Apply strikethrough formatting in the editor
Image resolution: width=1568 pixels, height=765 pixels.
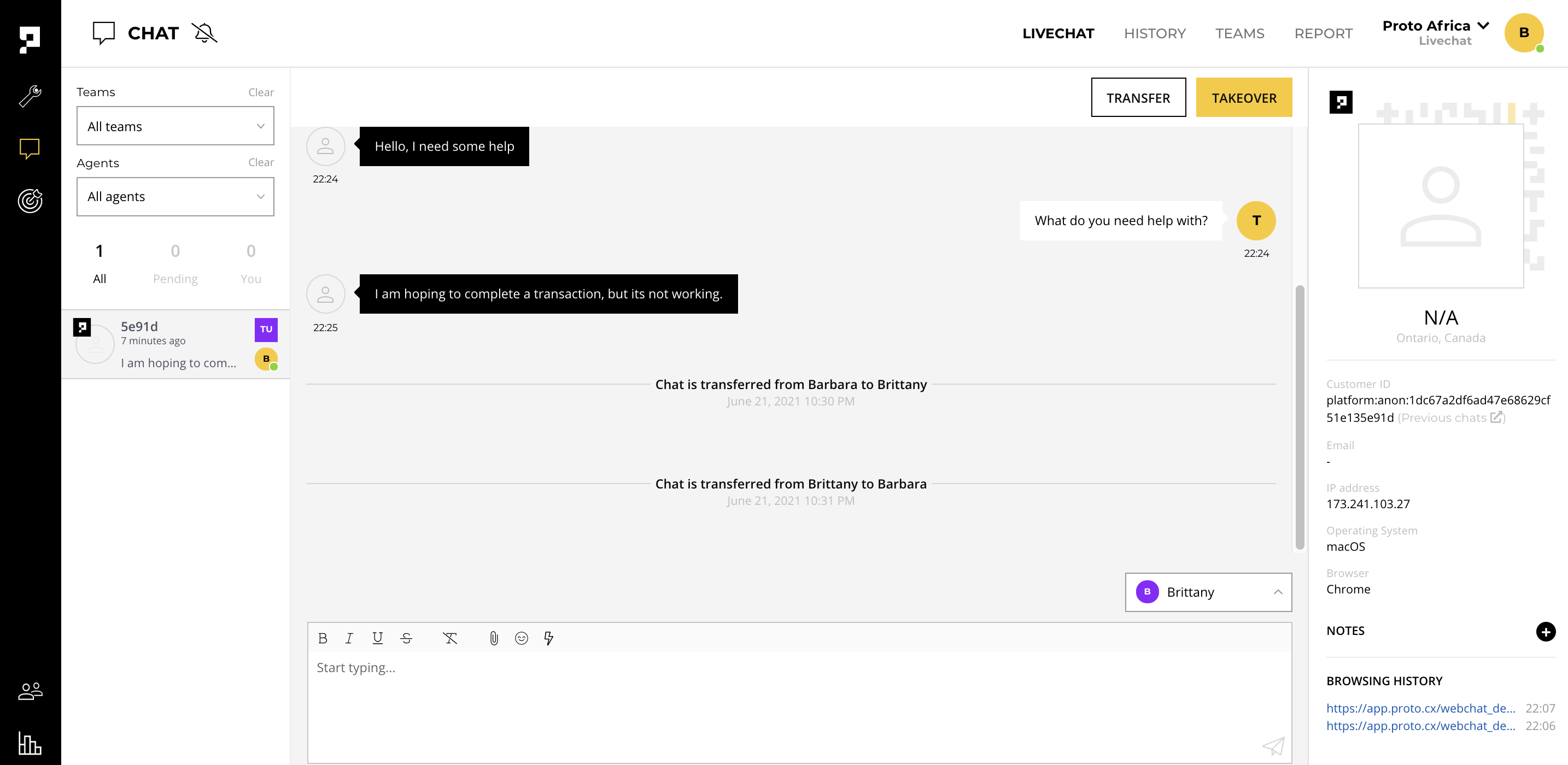point(406,638)
